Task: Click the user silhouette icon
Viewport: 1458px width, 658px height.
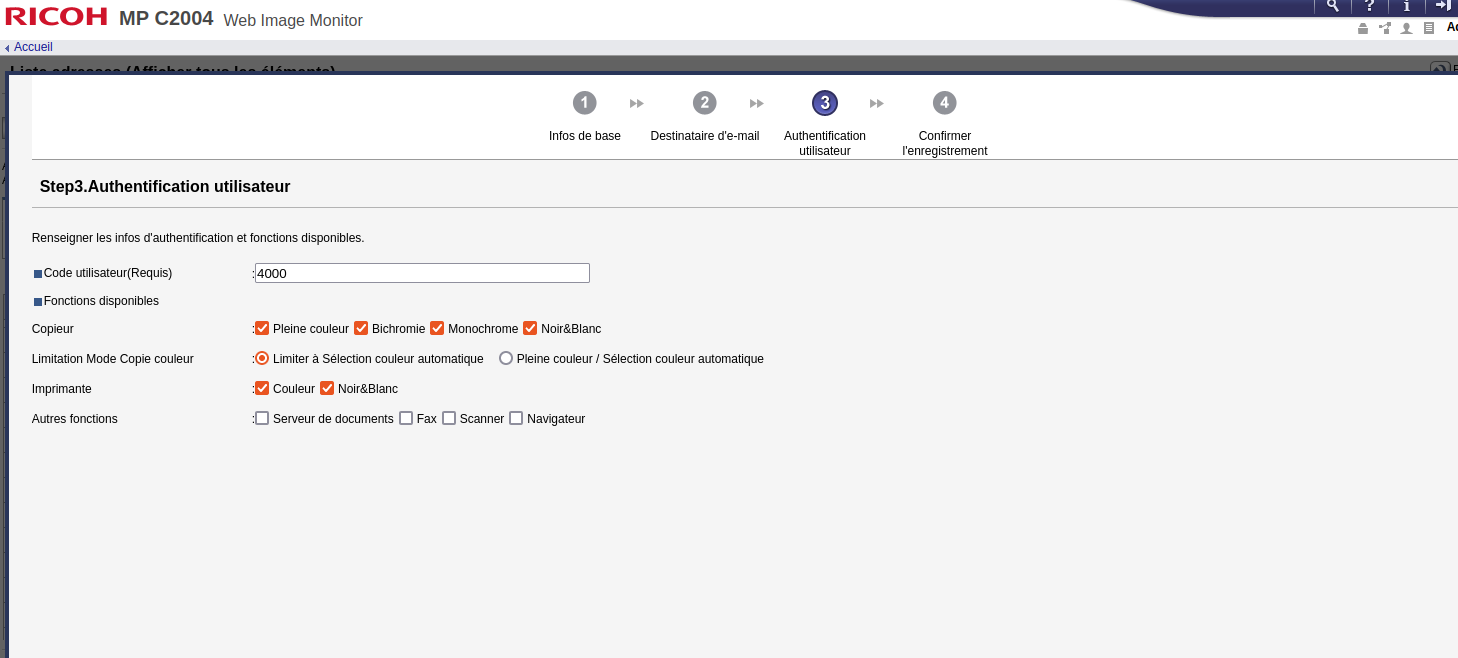Action: coord(1407,29)
